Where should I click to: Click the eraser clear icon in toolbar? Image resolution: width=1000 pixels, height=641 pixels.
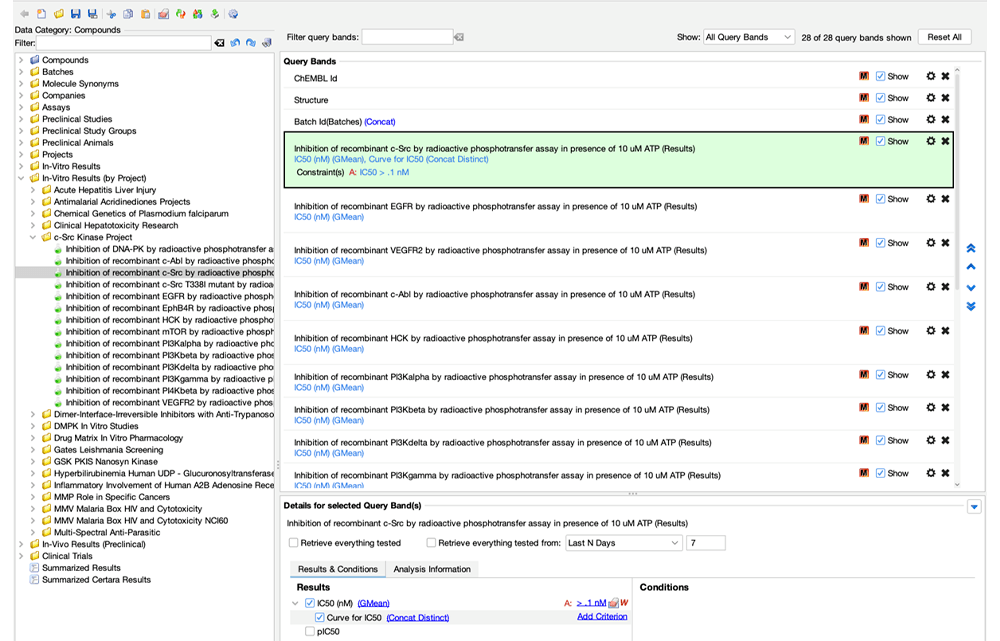click(163, 13)
